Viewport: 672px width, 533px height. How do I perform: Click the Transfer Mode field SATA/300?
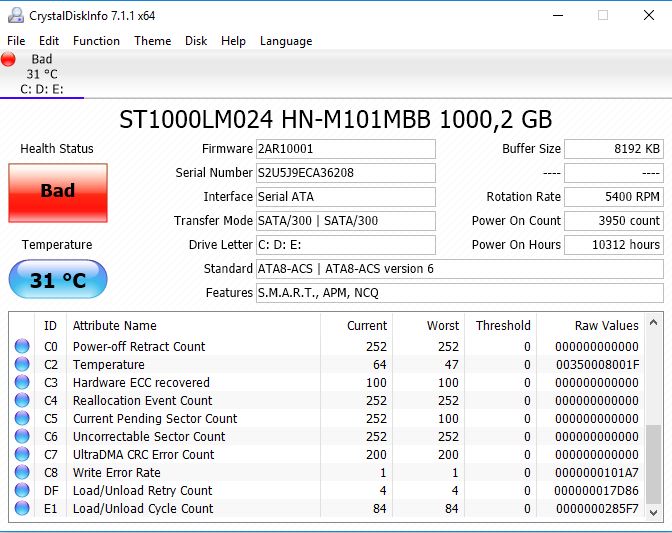[x=346, y=221]
